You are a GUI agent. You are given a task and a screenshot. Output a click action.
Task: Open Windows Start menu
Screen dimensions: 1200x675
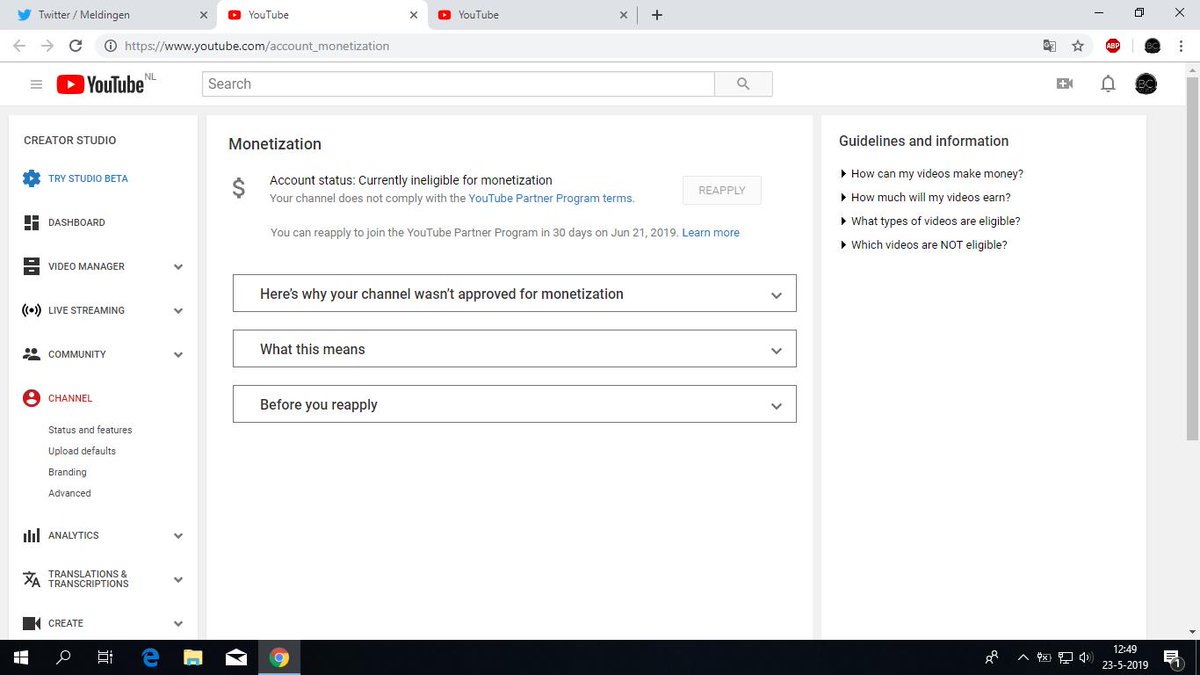[21, 658]
